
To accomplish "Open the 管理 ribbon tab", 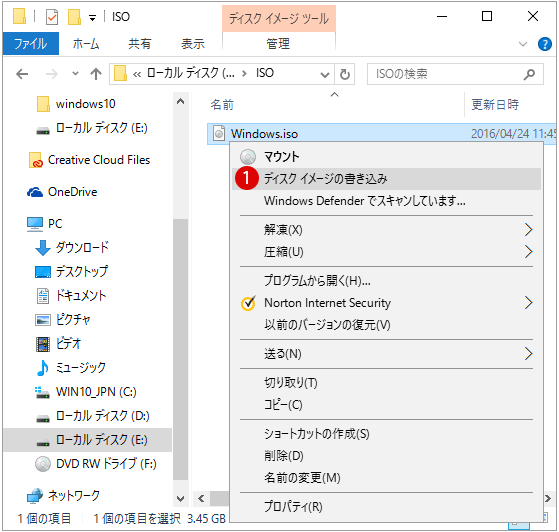I will point(278,44).
